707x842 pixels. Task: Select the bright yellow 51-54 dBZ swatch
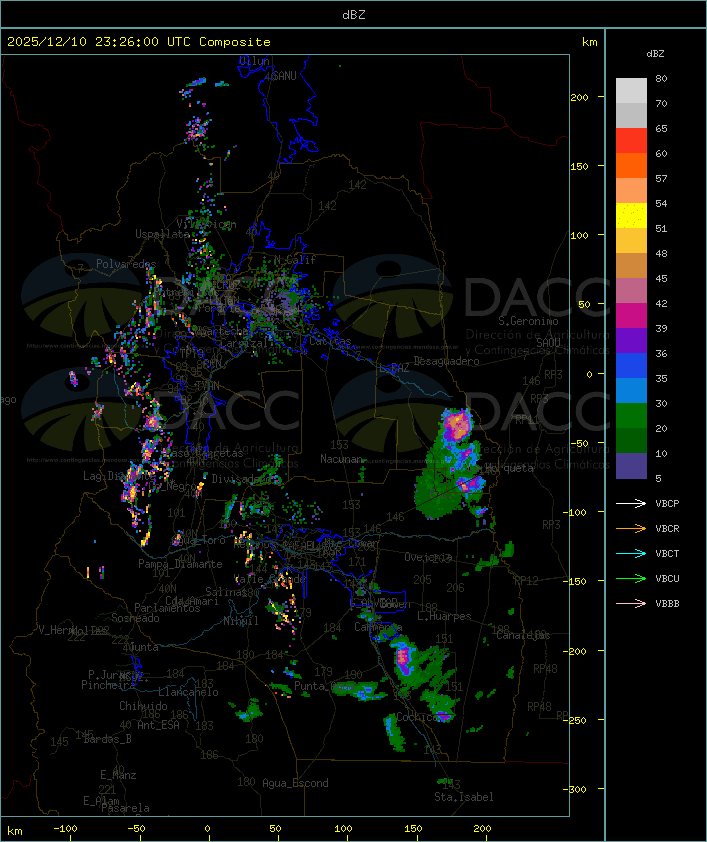point(631,215)
